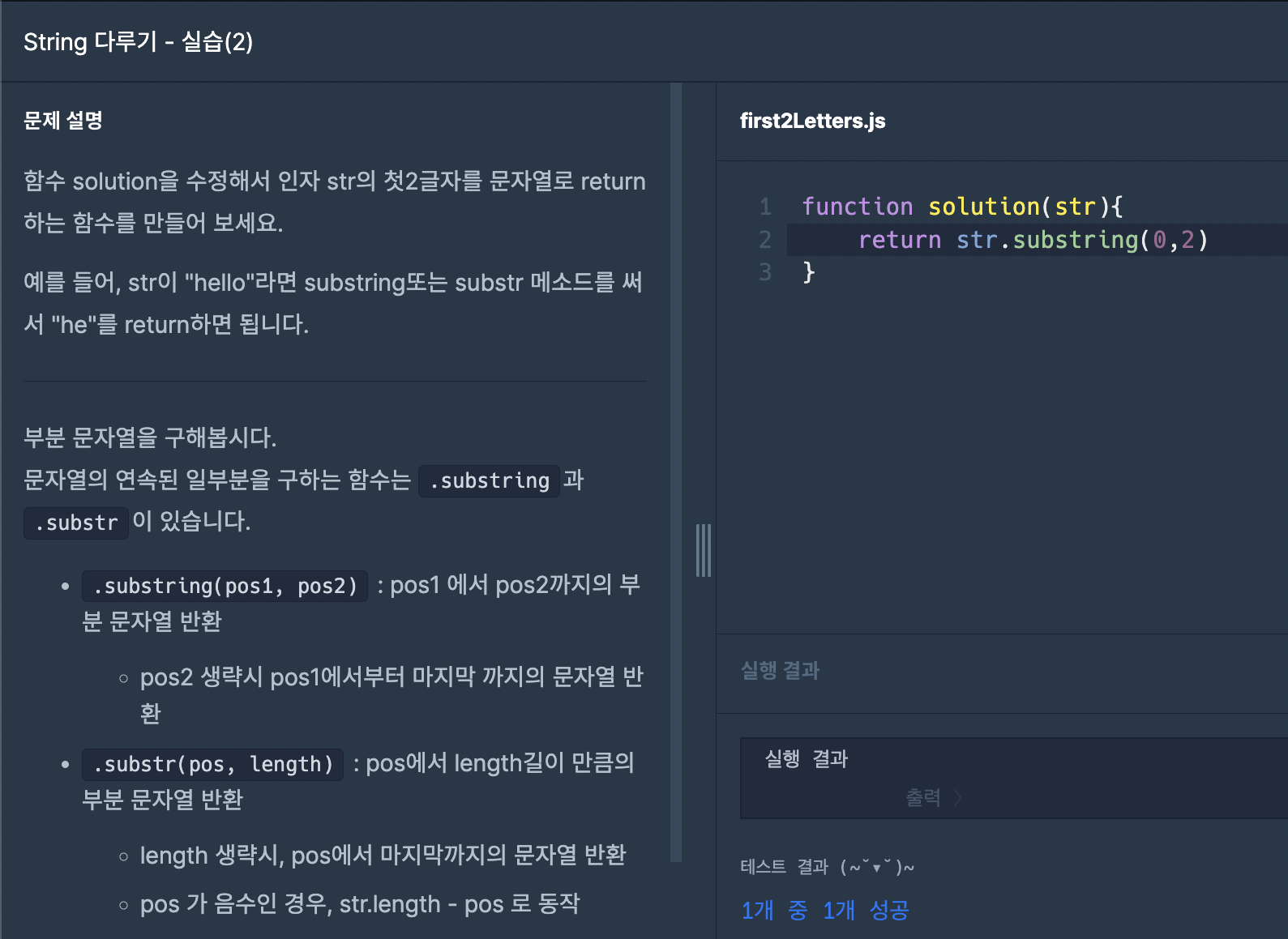Click line number 1 in editor gutter

pos(765,207)
